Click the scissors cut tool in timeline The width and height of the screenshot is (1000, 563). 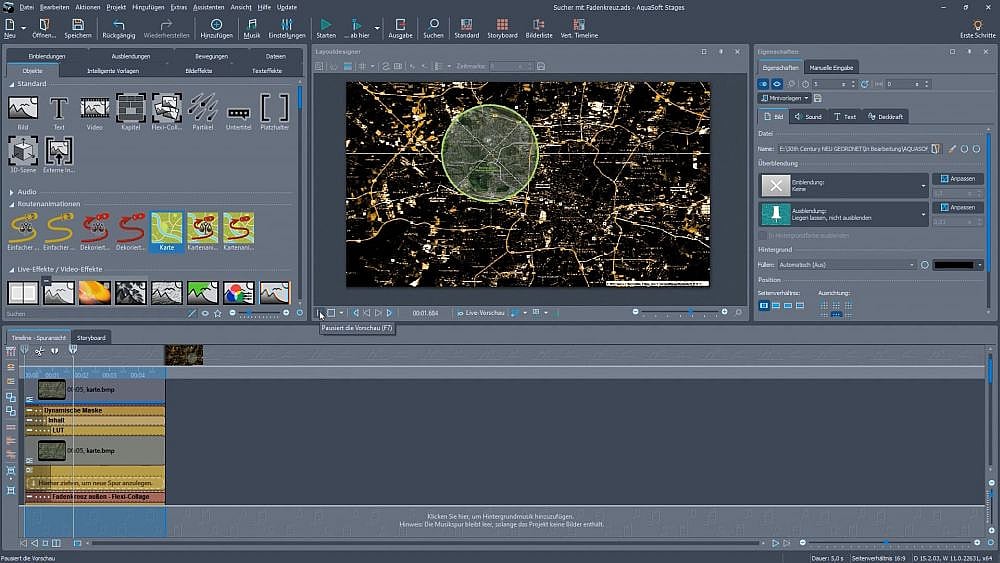(x=38, y=350)
